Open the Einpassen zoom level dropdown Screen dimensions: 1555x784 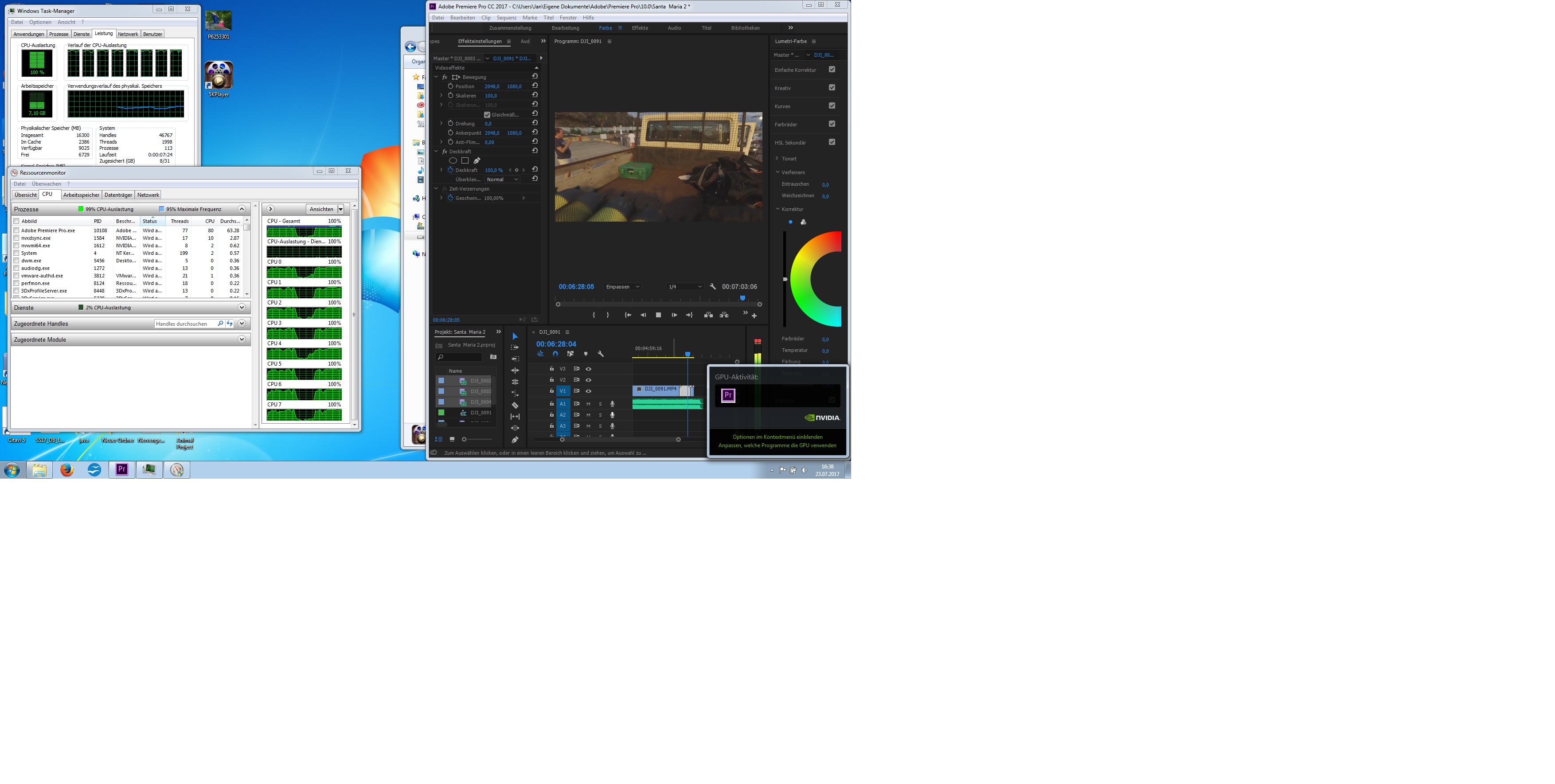622,287
